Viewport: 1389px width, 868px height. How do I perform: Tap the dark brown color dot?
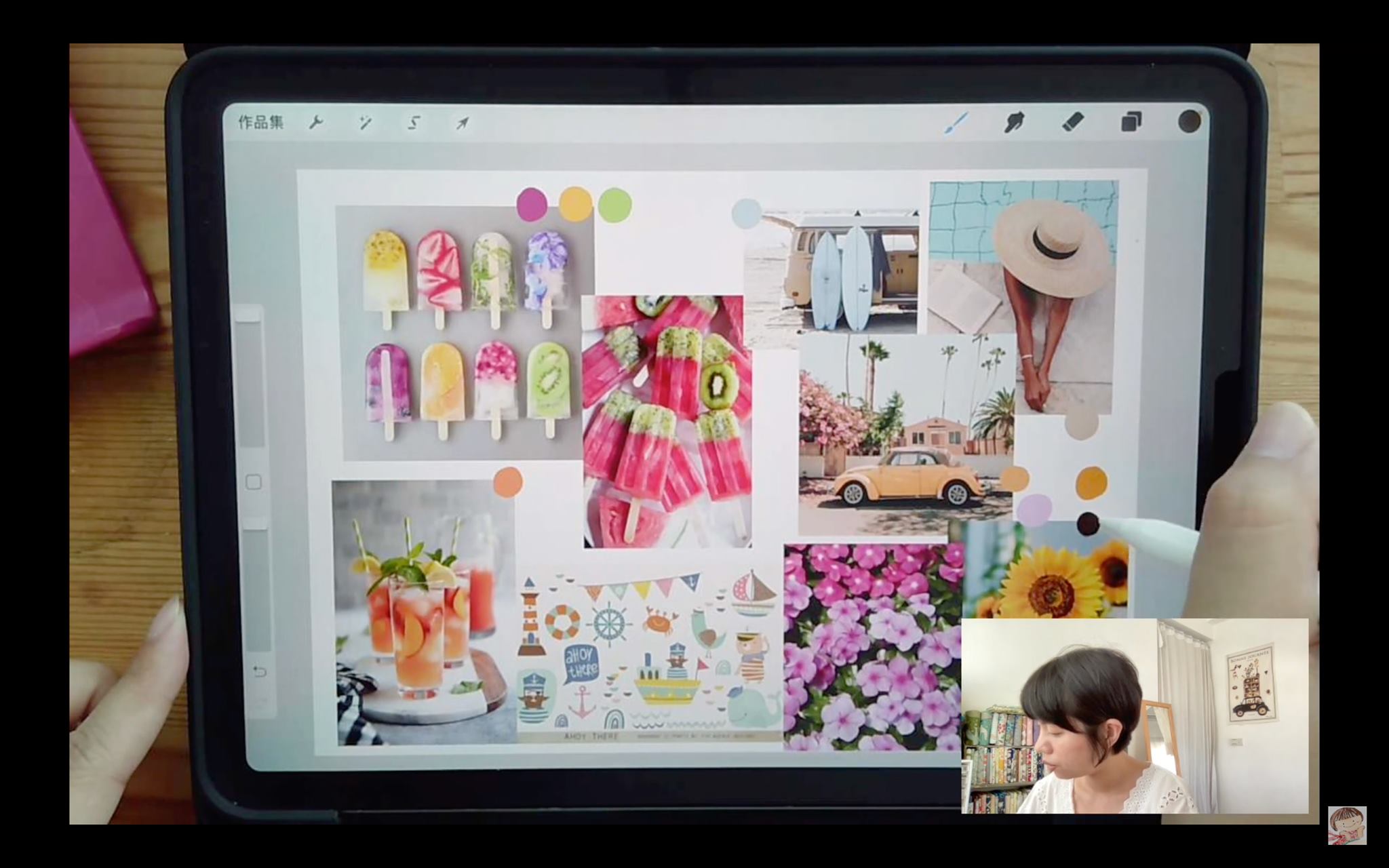click(x=1087, y=524)
